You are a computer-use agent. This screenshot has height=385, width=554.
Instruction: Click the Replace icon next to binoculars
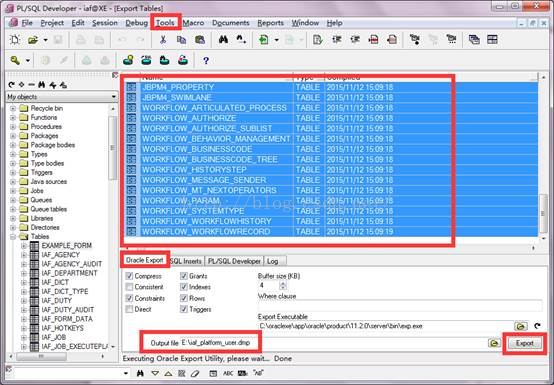241,40
